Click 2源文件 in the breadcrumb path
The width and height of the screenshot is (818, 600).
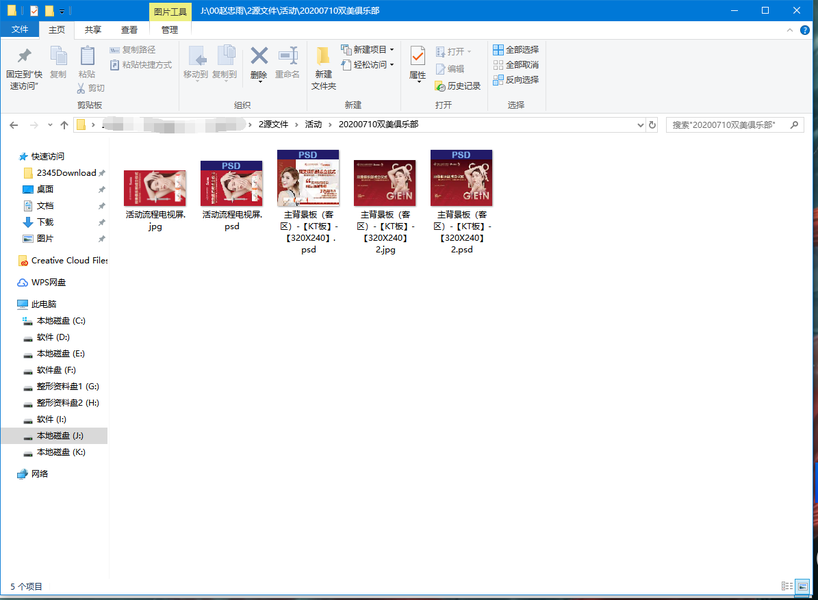click(273, 124)
